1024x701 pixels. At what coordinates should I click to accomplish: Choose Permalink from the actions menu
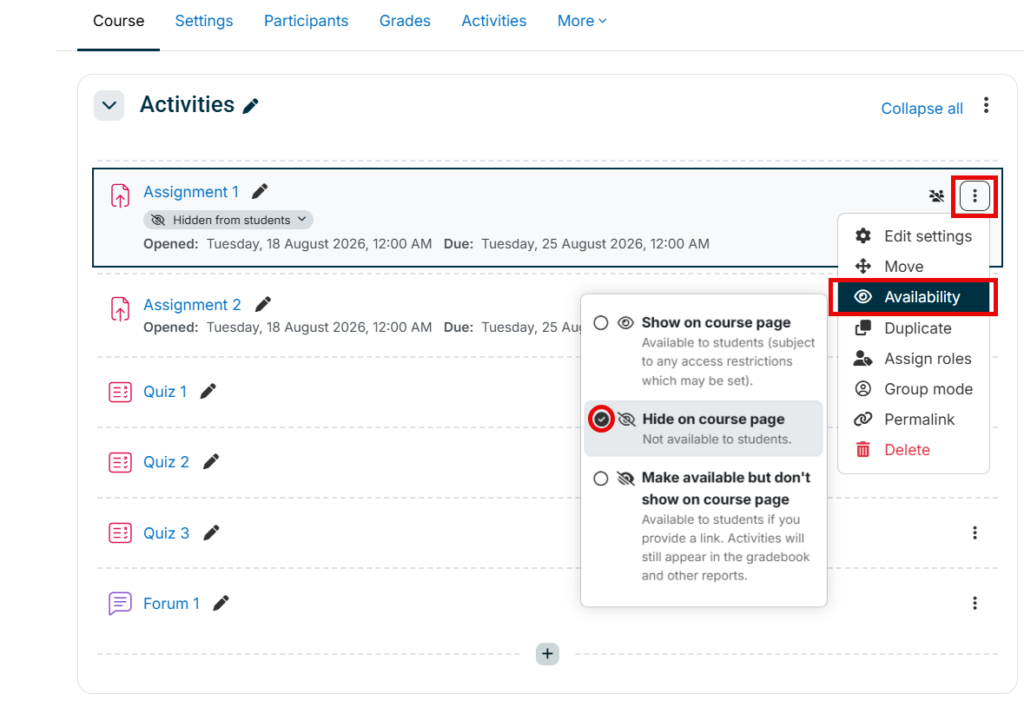913,419
